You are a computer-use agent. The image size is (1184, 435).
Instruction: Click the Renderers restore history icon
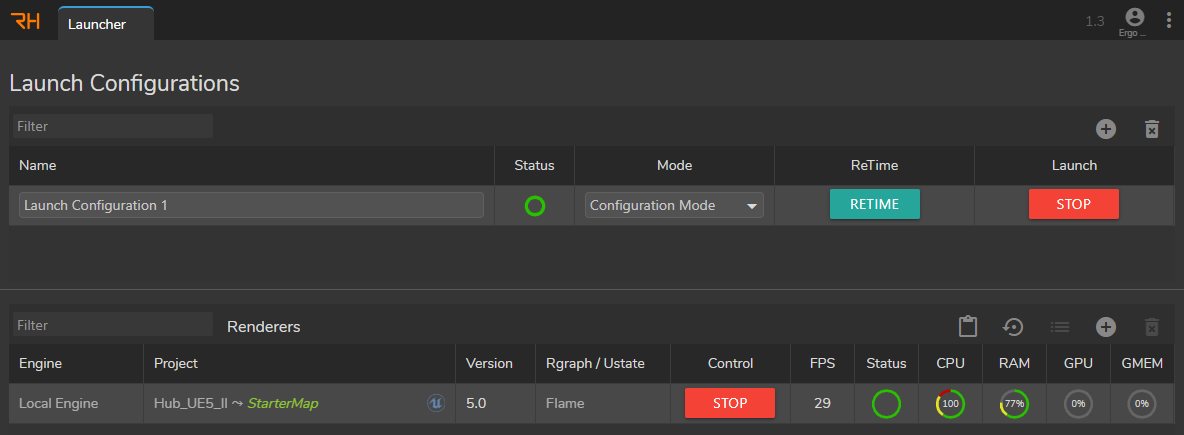coord(1013,327)
